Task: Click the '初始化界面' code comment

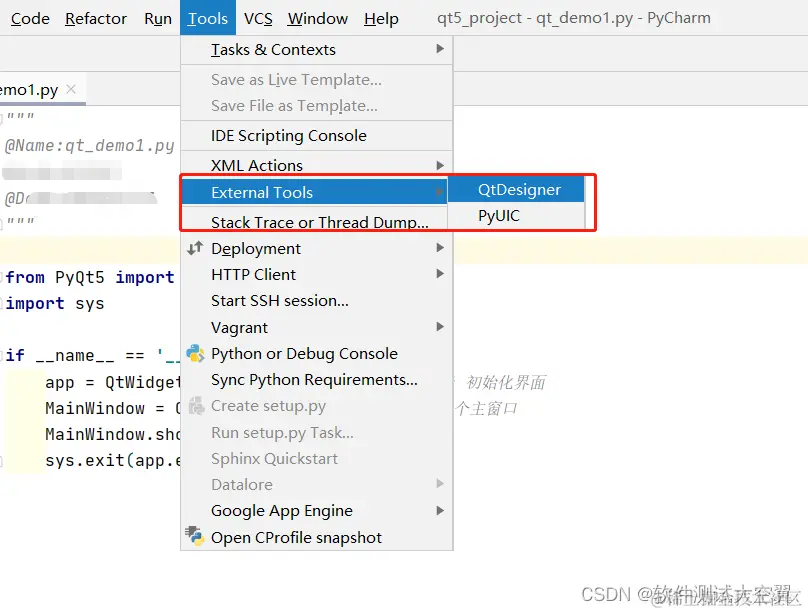Action: [506, 382]
